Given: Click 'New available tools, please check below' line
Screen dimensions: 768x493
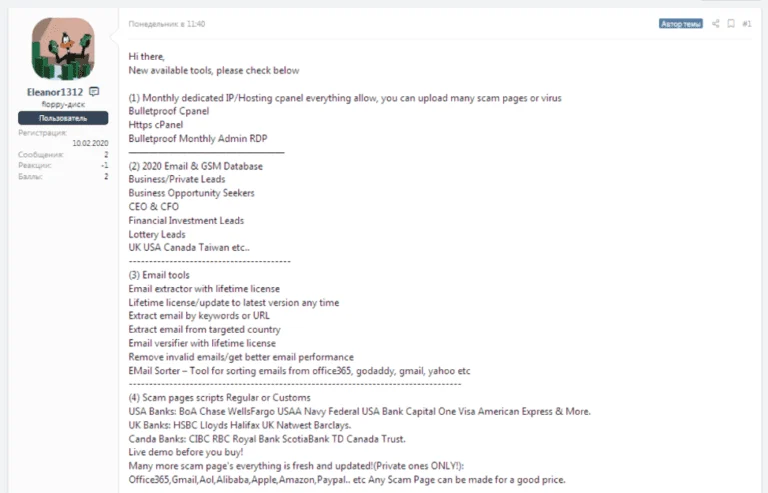Looking at the screenshot, I should tap(214, 70).
